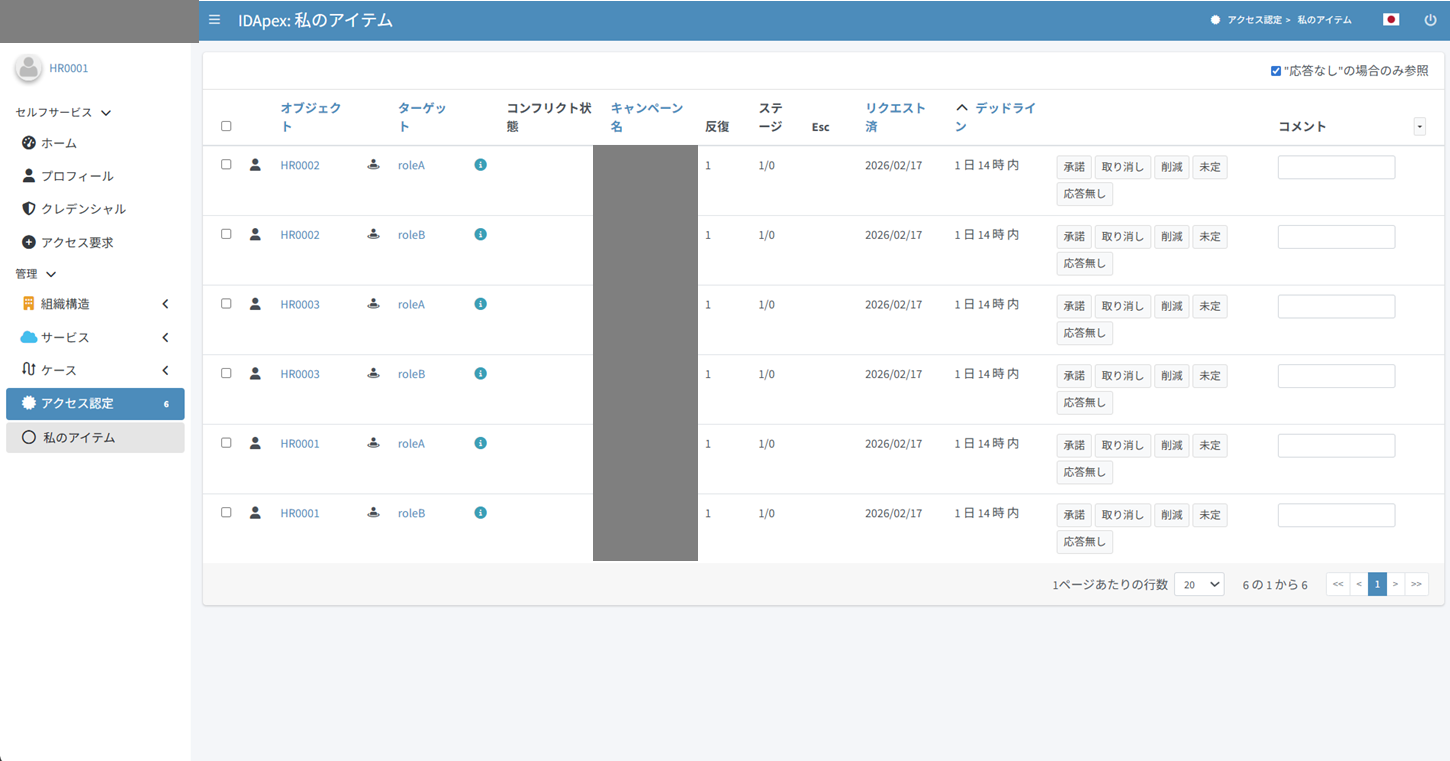Screen dimensions: 1450x761
Task: Click 承諾 for HR0002 roleA
Action: 1074,167
